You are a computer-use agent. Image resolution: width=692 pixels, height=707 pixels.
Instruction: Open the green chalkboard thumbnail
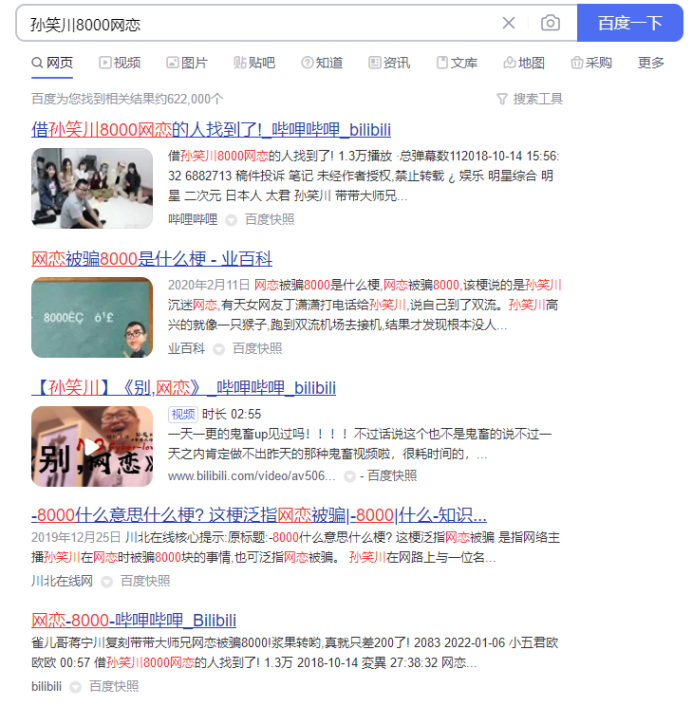click(x=92, y=317)
